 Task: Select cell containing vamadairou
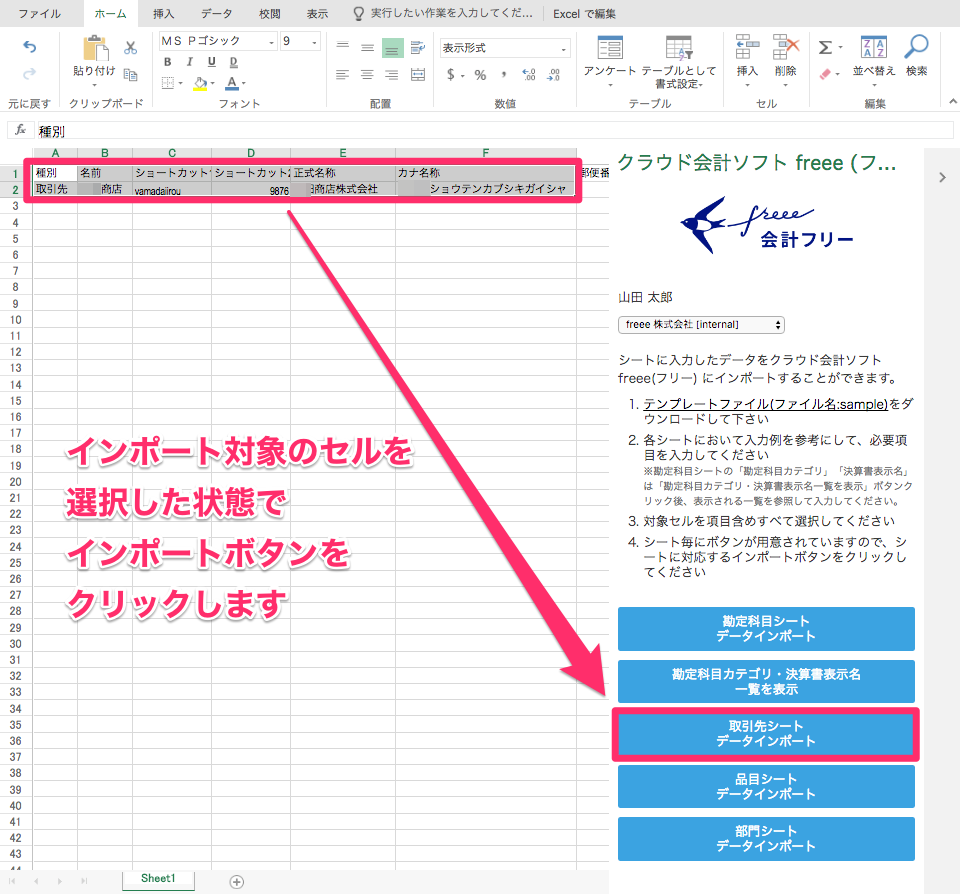click(172, 190)
